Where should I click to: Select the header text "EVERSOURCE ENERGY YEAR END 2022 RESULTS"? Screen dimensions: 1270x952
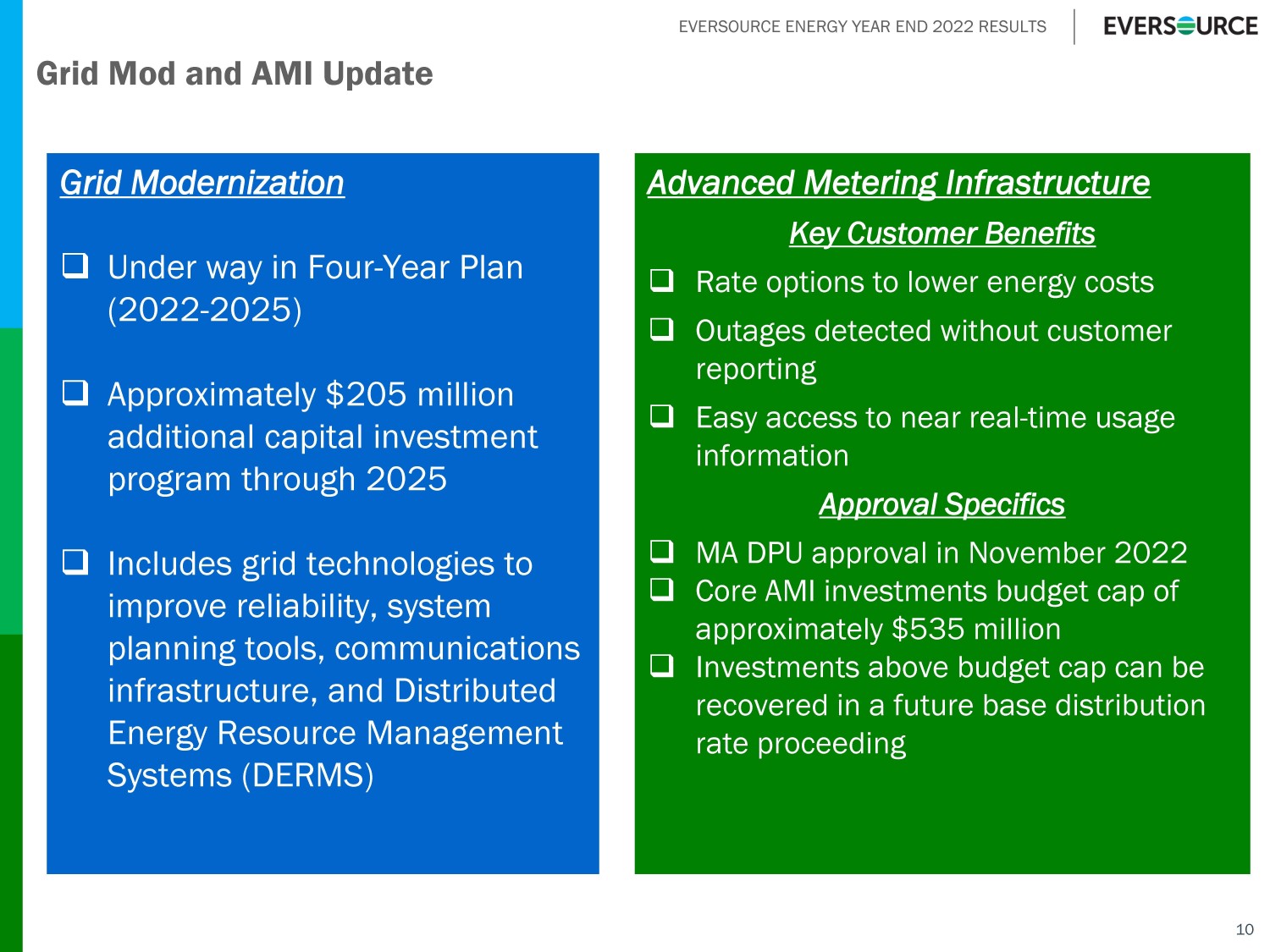pyautogui.click(x=863, y=27)
